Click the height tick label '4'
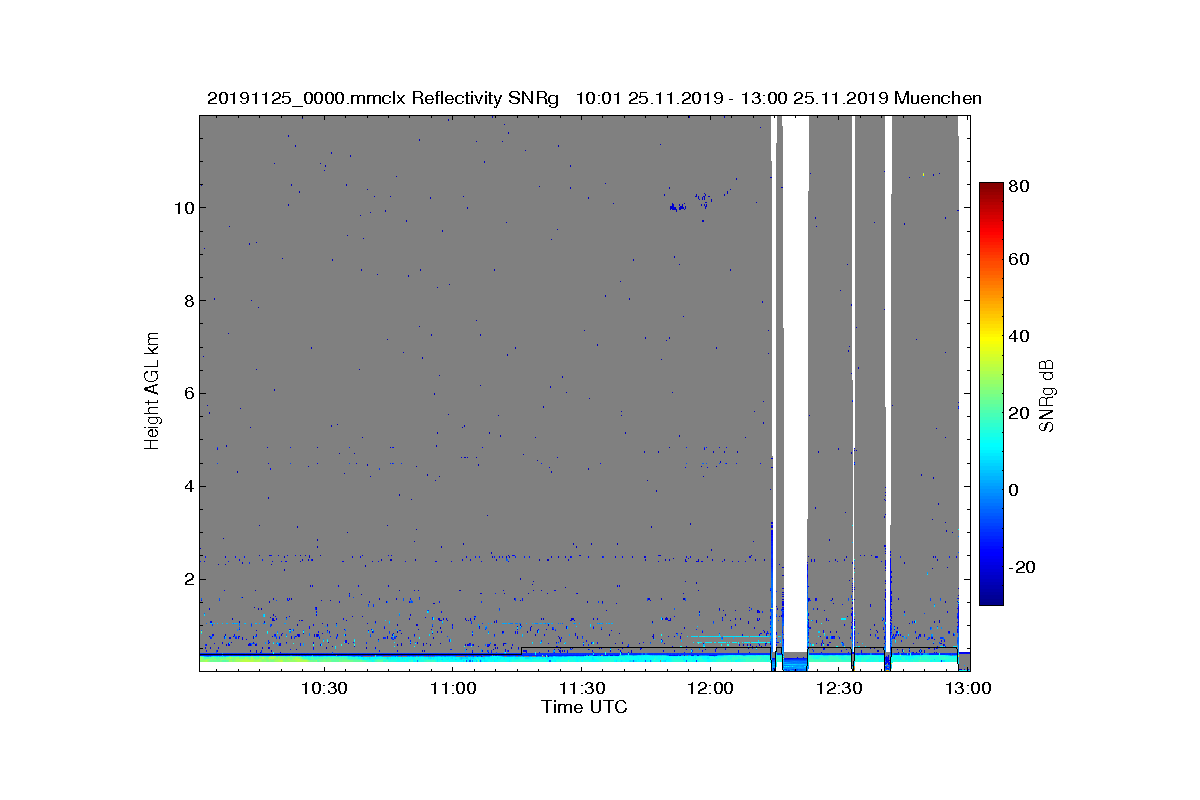 pos(187,487)
